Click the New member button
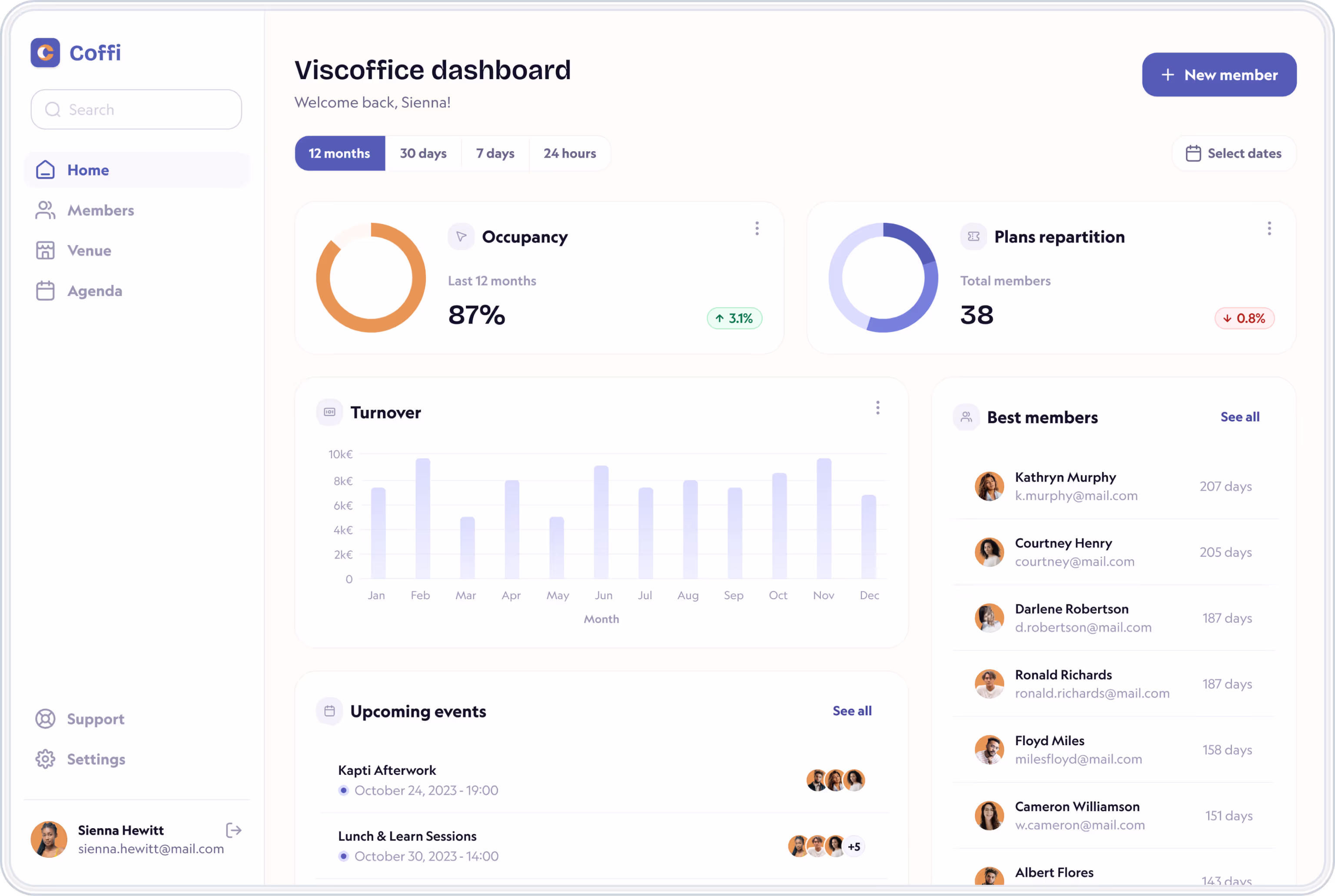 [1219, 75]
